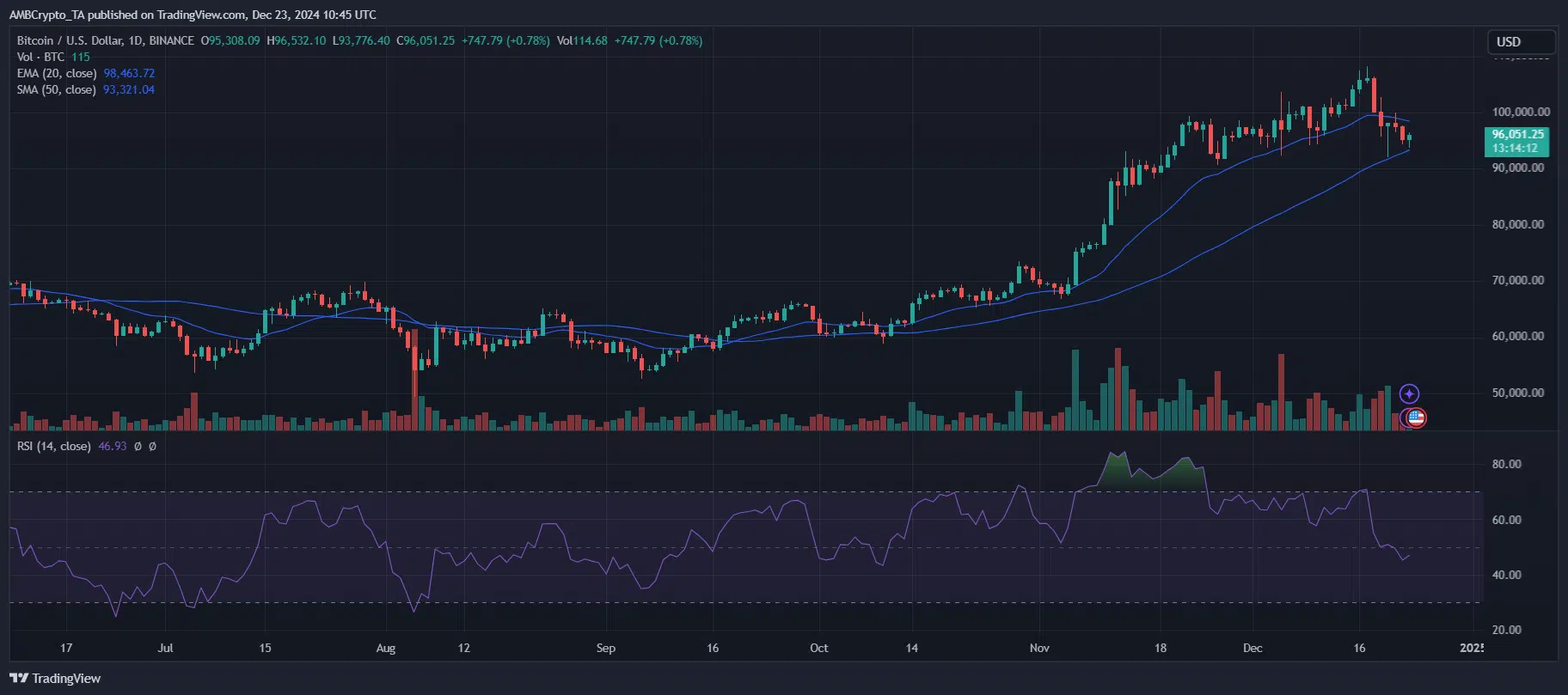1568x695 pixels.
Task: Click the 50,000.00 price axis label
Action: 1518,393
